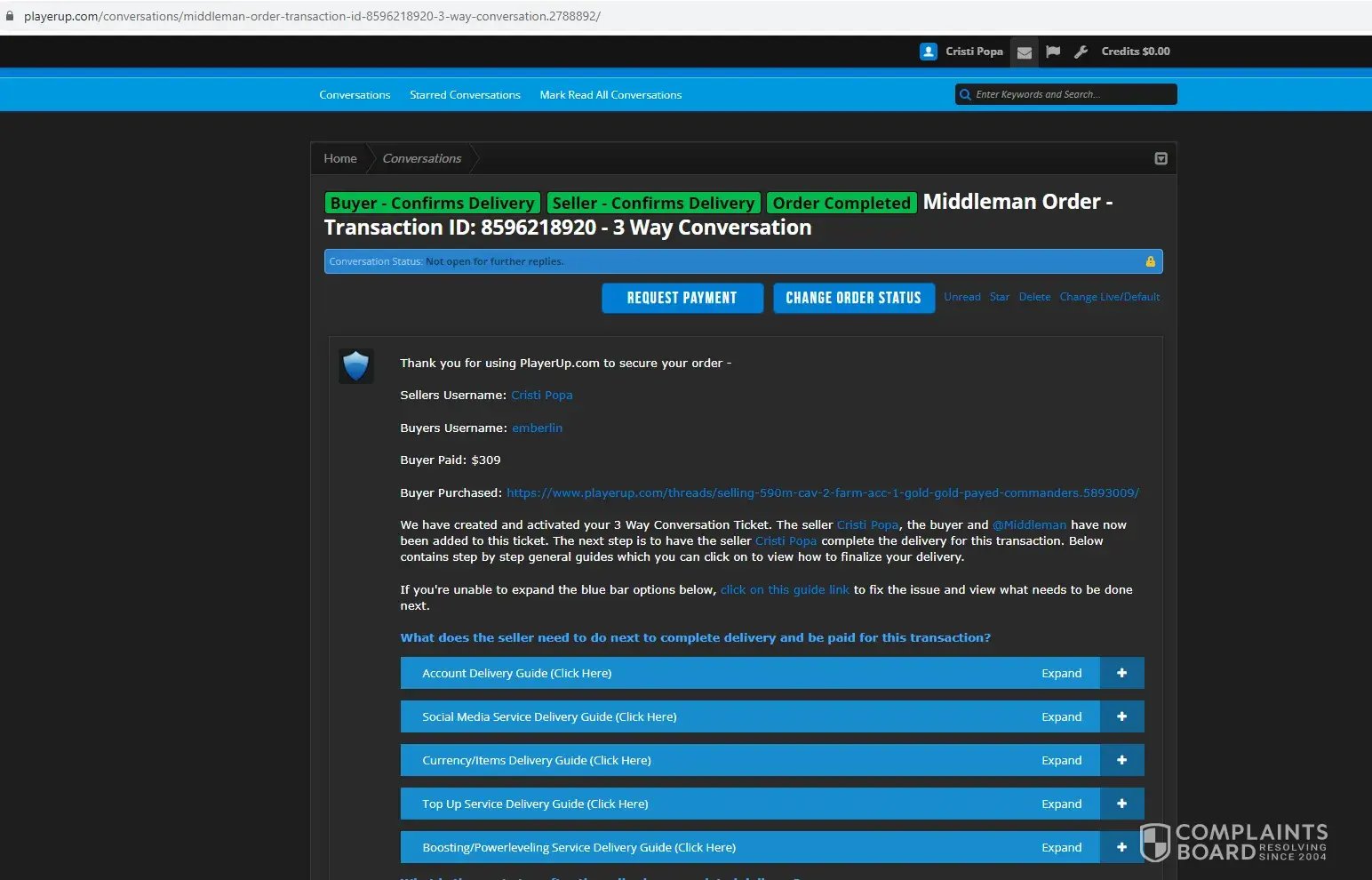
Task: Click the Seller - Confirms Delivery tag
Action: (654, 204)
